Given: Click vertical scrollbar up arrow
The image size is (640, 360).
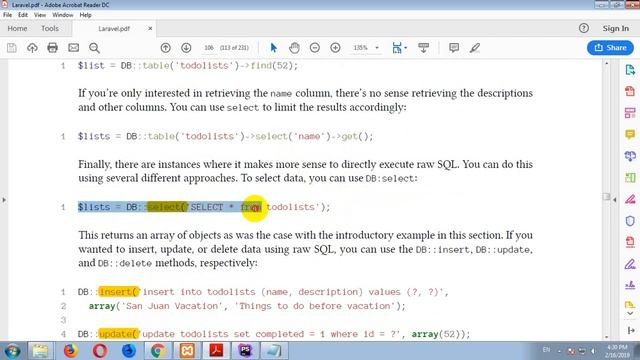Looking at the screenshot, I should pos(606,64).
